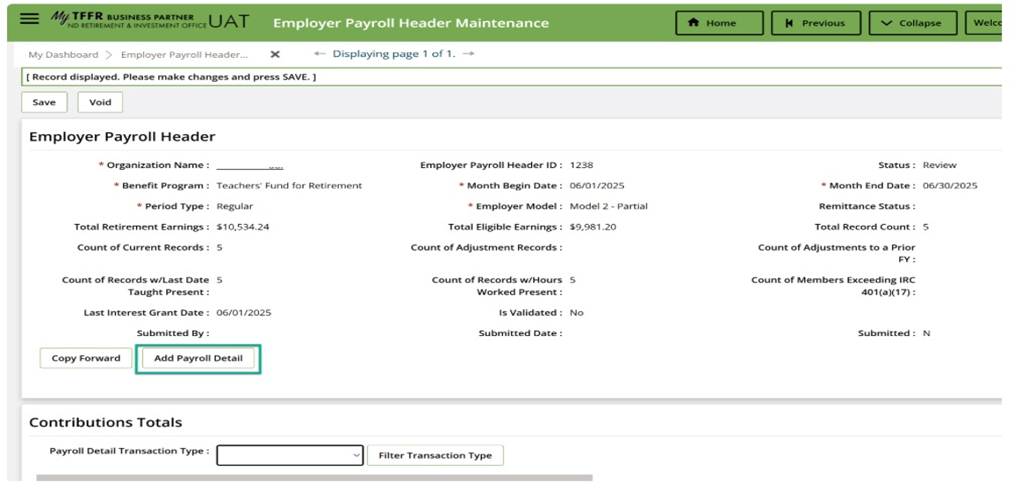Open the hamburger navigation menu
This screenshot has width=1015, height=488.
pyautogui.click(x=29, y=21)
